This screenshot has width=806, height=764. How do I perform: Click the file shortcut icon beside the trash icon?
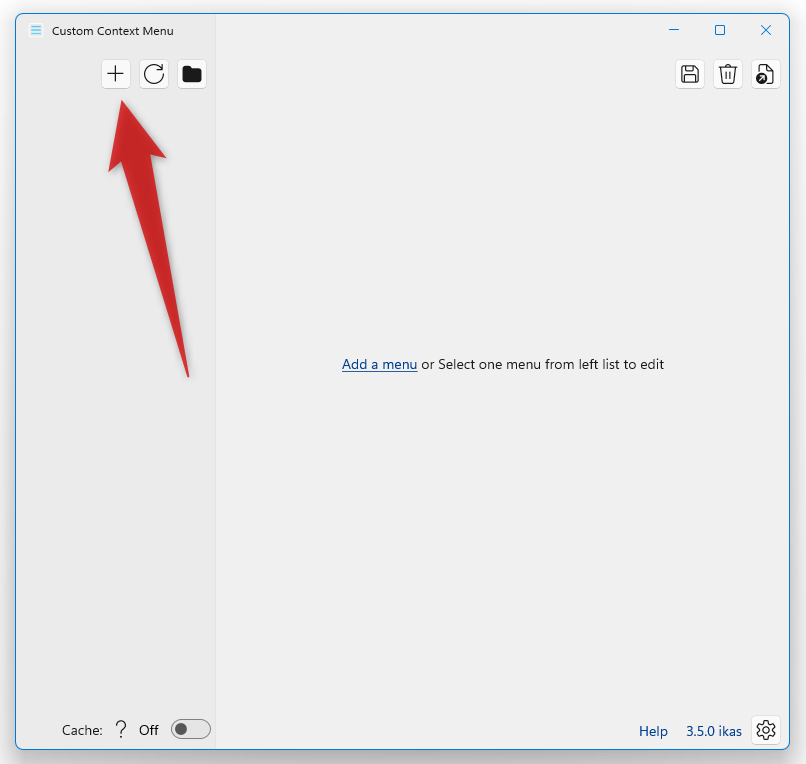(766, 74)
